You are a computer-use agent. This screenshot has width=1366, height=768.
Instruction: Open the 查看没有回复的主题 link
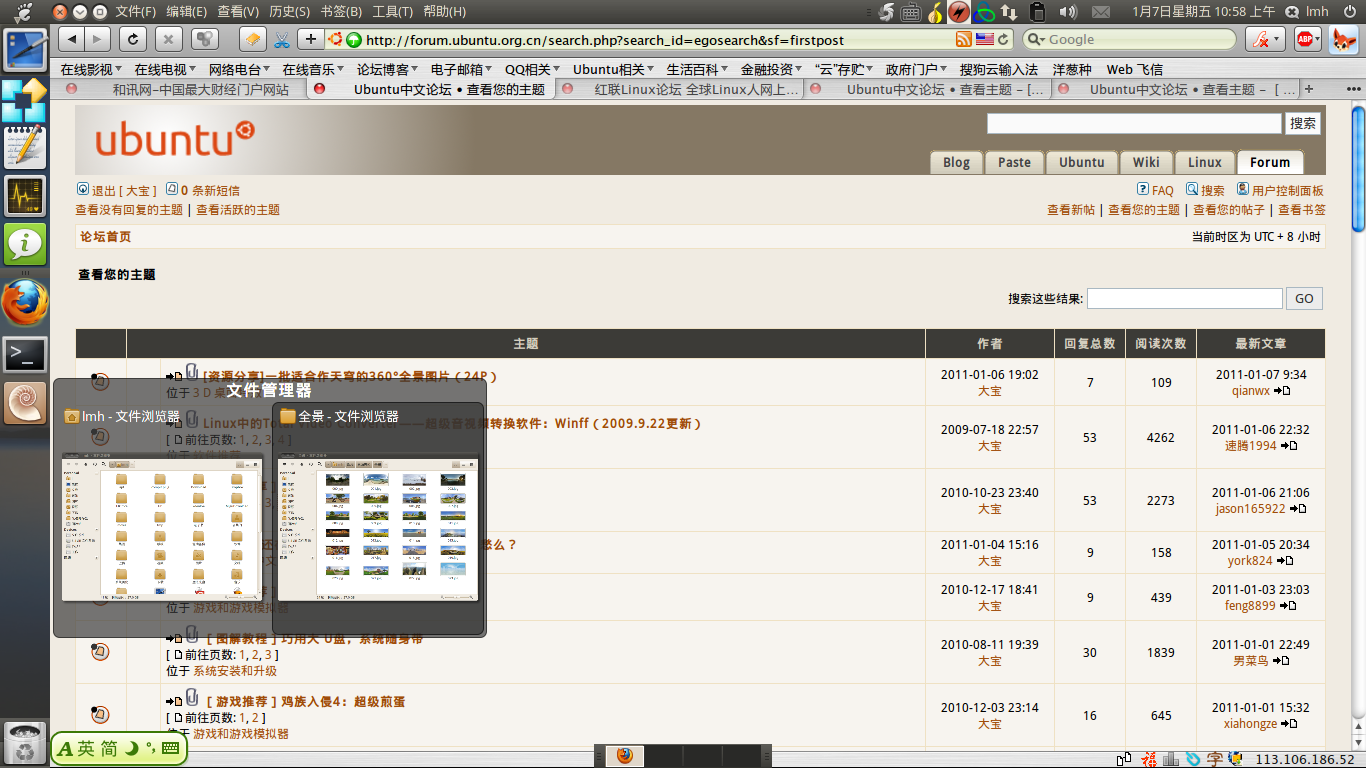tap(129, 210)
